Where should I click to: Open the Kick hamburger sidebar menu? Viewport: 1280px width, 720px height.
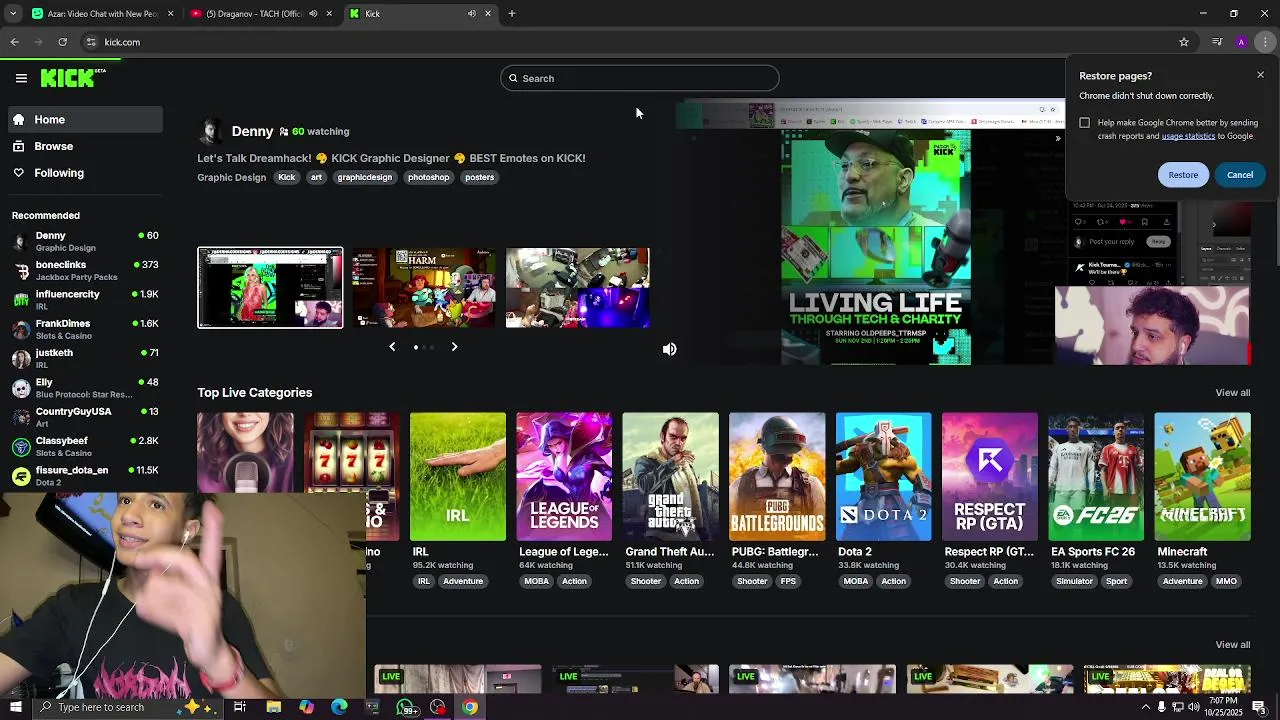(x=21, y=78)
